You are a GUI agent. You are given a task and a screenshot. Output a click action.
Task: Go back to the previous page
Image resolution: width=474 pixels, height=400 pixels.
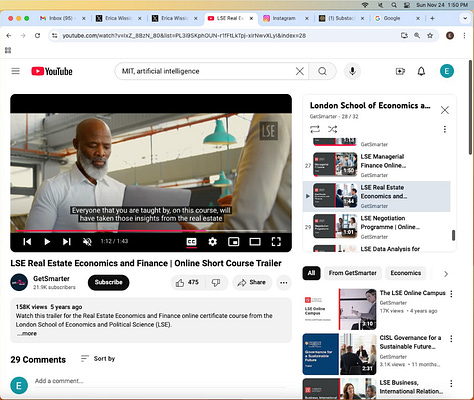pos(9,35)
